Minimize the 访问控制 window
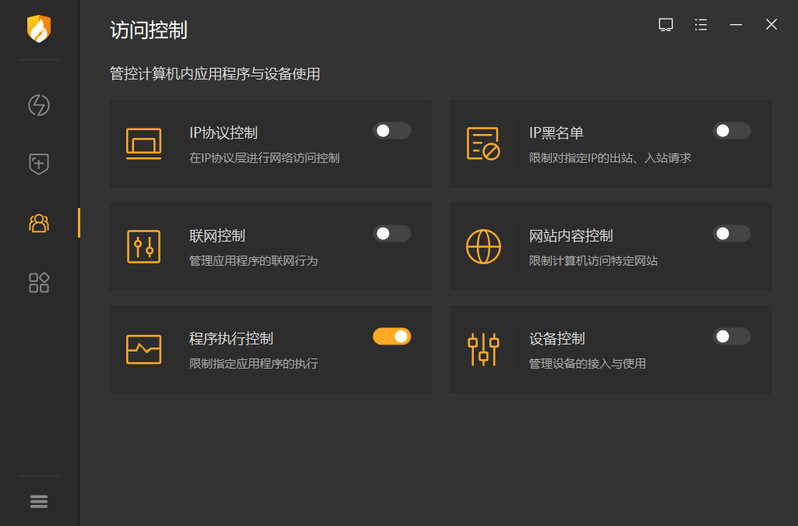Screen dimensions: 798x526 [736, 24]
